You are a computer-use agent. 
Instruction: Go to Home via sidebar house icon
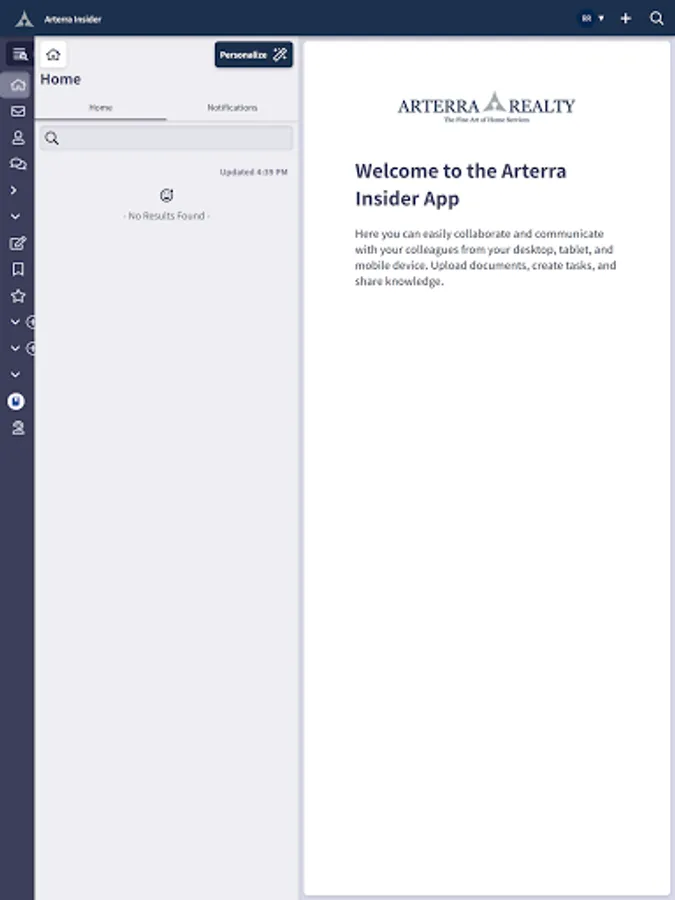18,85
